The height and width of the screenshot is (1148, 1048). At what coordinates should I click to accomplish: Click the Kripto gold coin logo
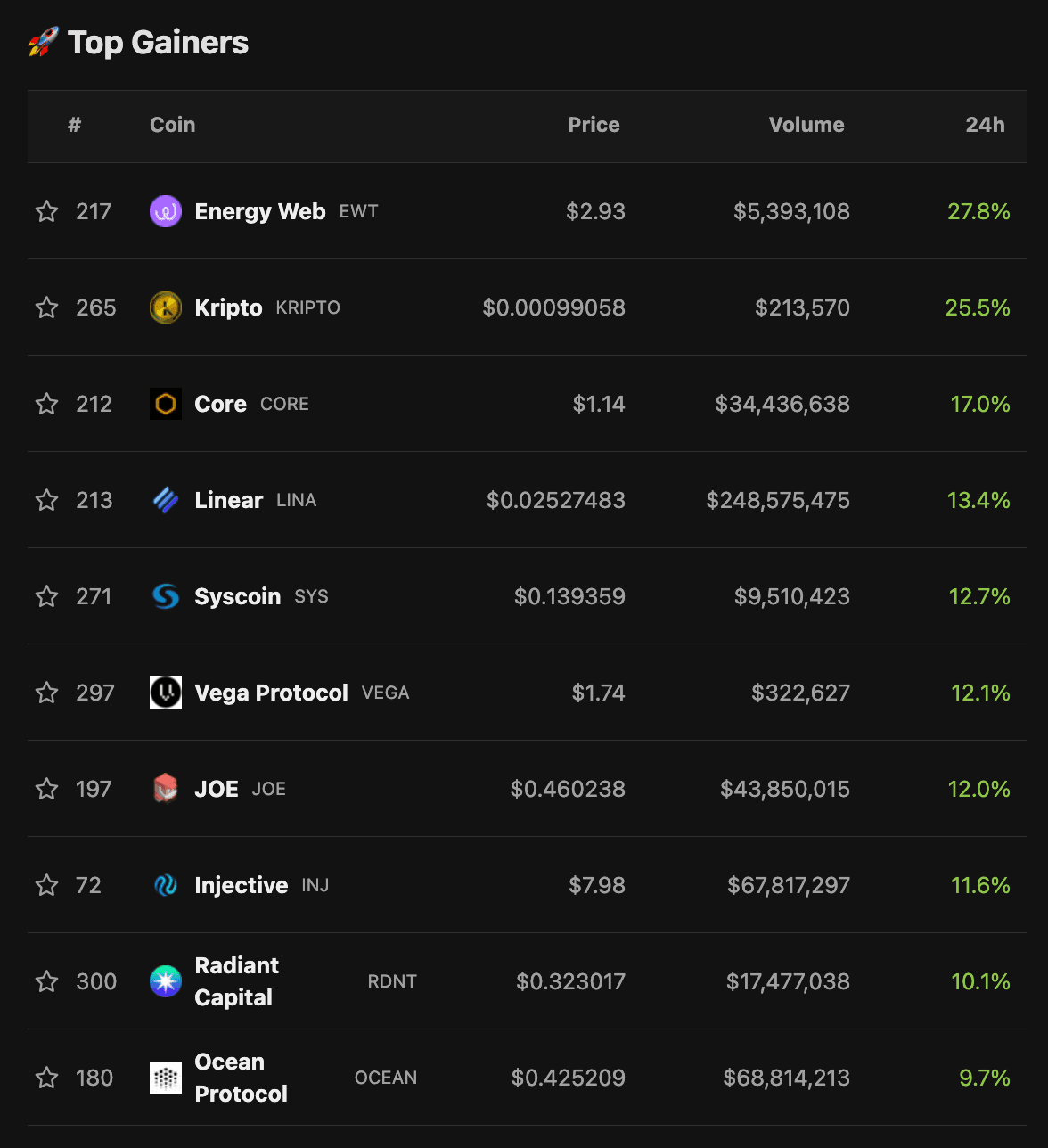pyautogui.click(x=166, y=307)
